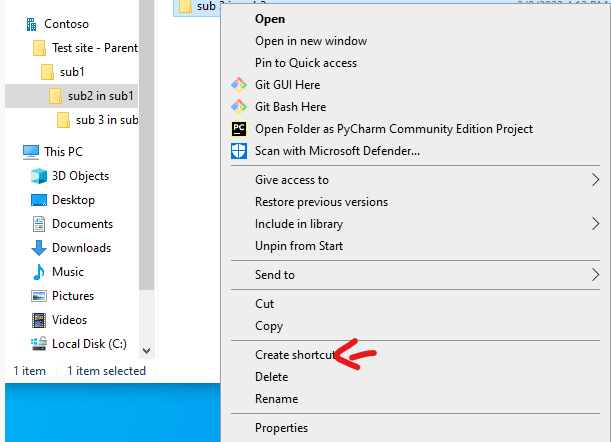
Task: Select the sub1 tree label
Action: pos(72,72)
